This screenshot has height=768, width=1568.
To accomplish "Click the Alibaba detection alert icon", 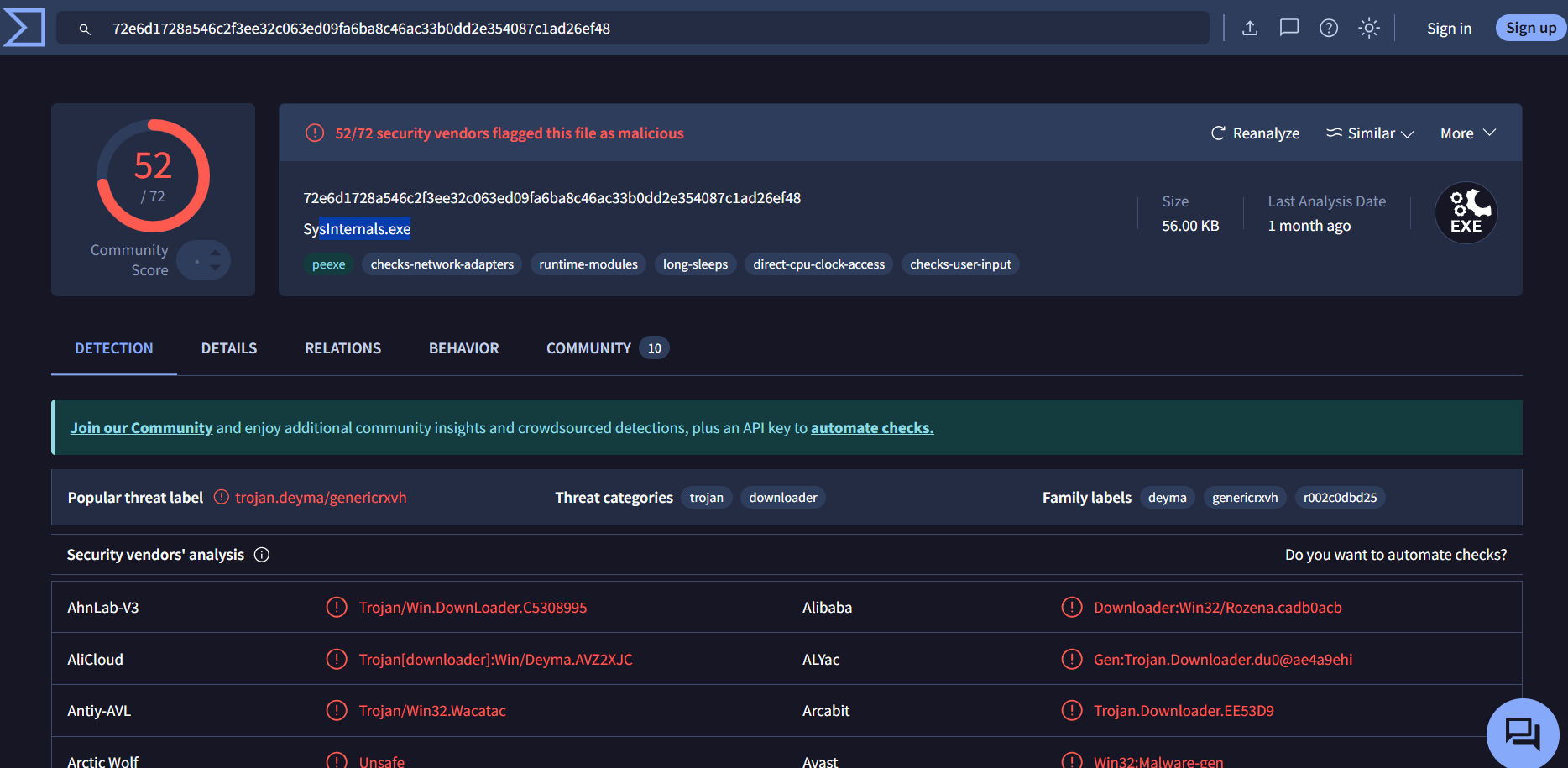I will click(1072, 607).
